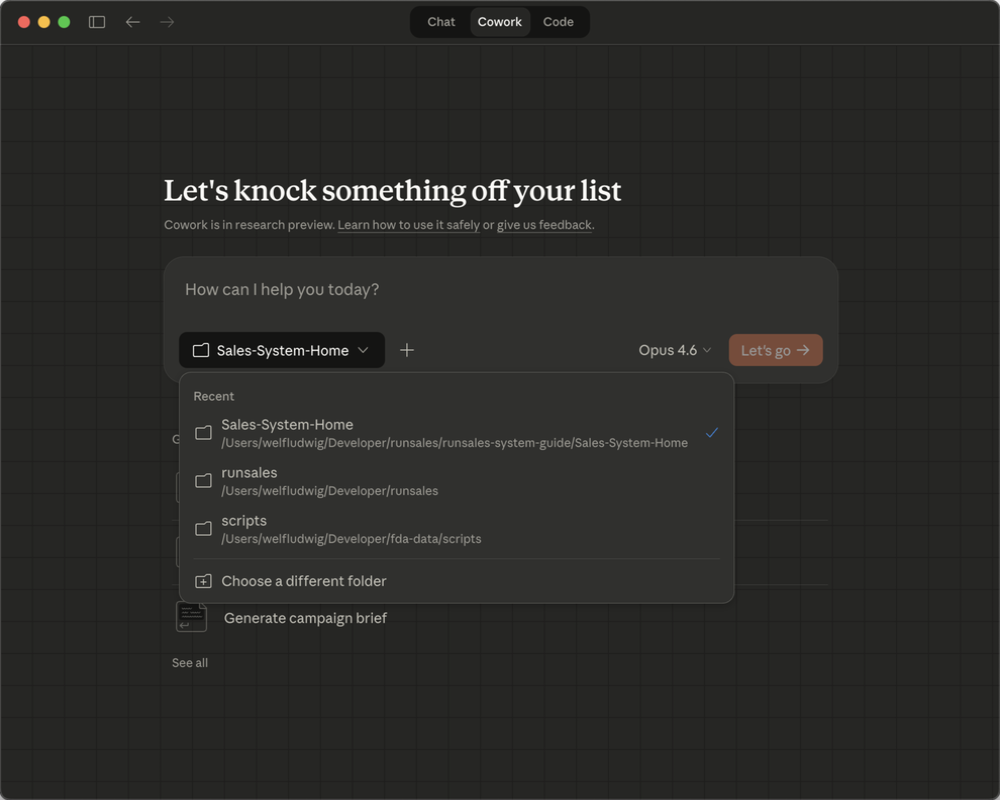Screen dimensions: 1000x800
Task: Click the checkmark next to Sales-System-Home
Action: 711,433
